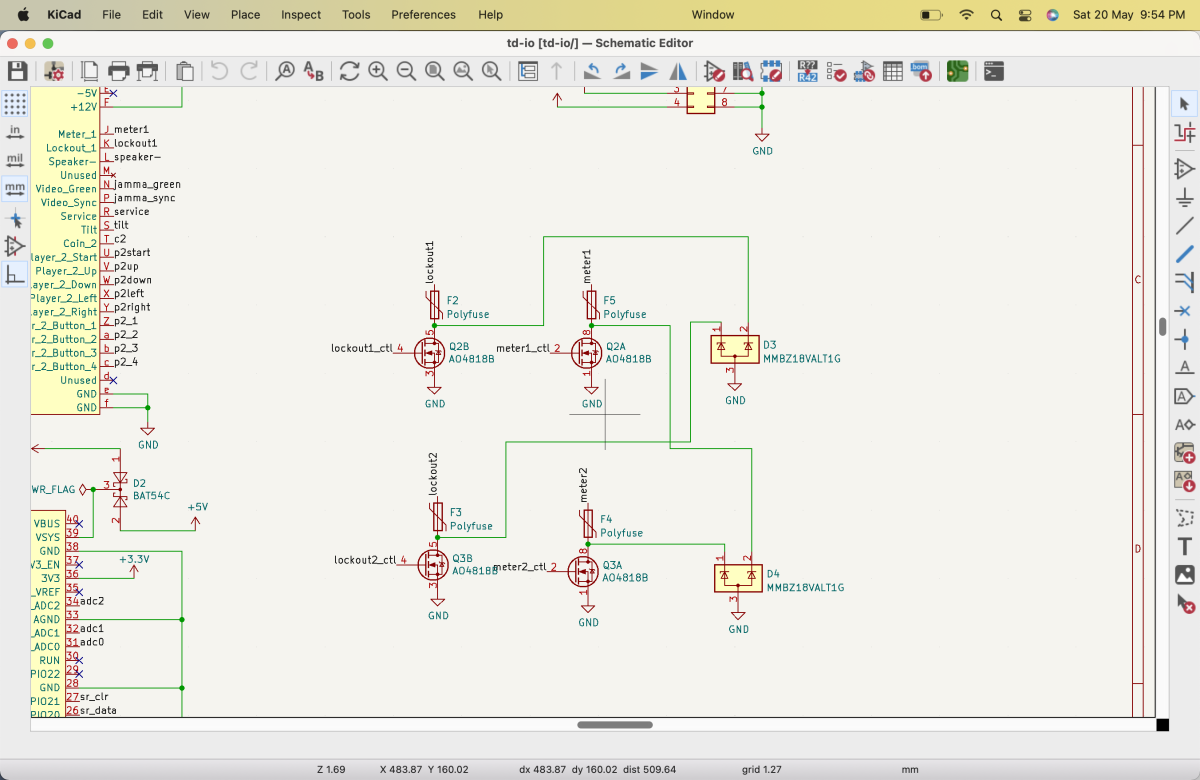Screen dimensions: 1200x780
Task: Open Schematic Setup from the toolbar
Action: [54, 71]
